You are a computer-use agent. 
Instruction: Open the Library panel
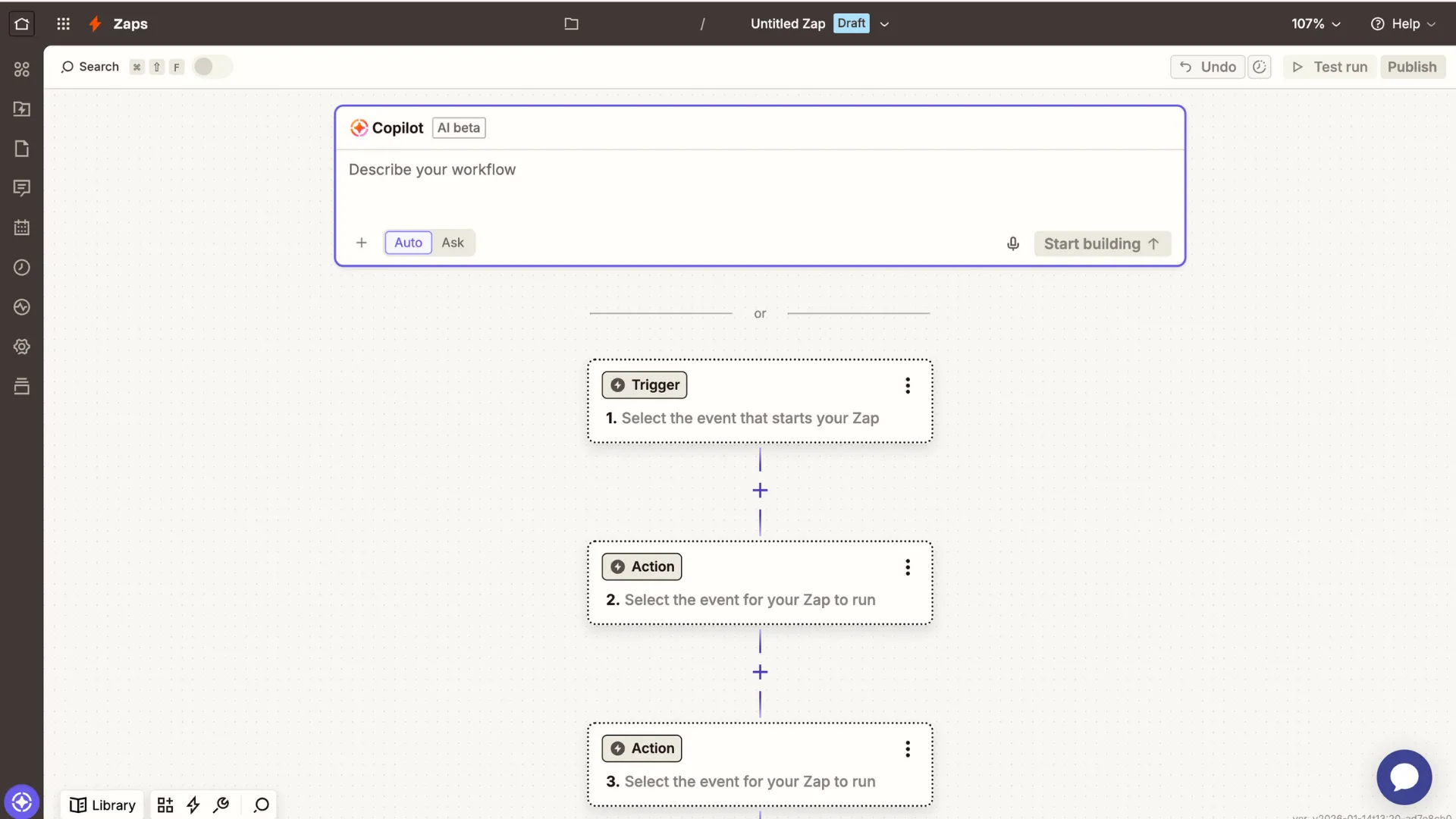tap(102, 805)
